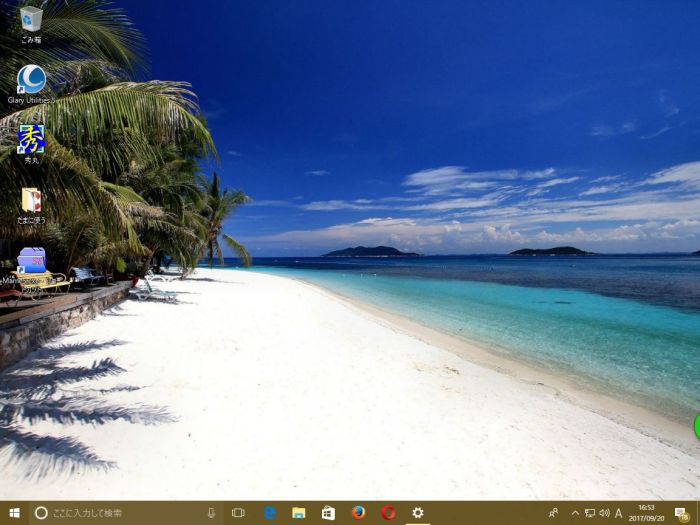Select the bottom desktop shortcut below たまに使う

(31, 262)
